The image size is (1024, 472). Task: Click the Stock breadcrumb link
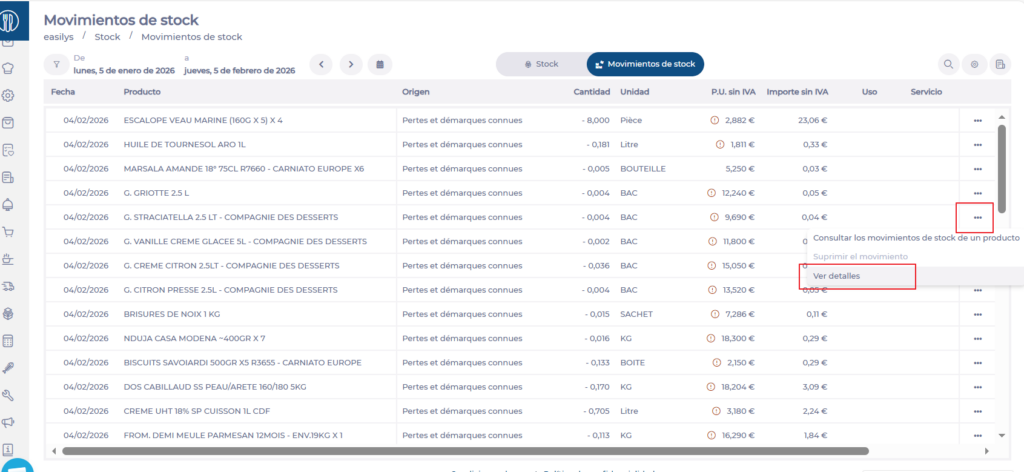click(x=107, y=37)
